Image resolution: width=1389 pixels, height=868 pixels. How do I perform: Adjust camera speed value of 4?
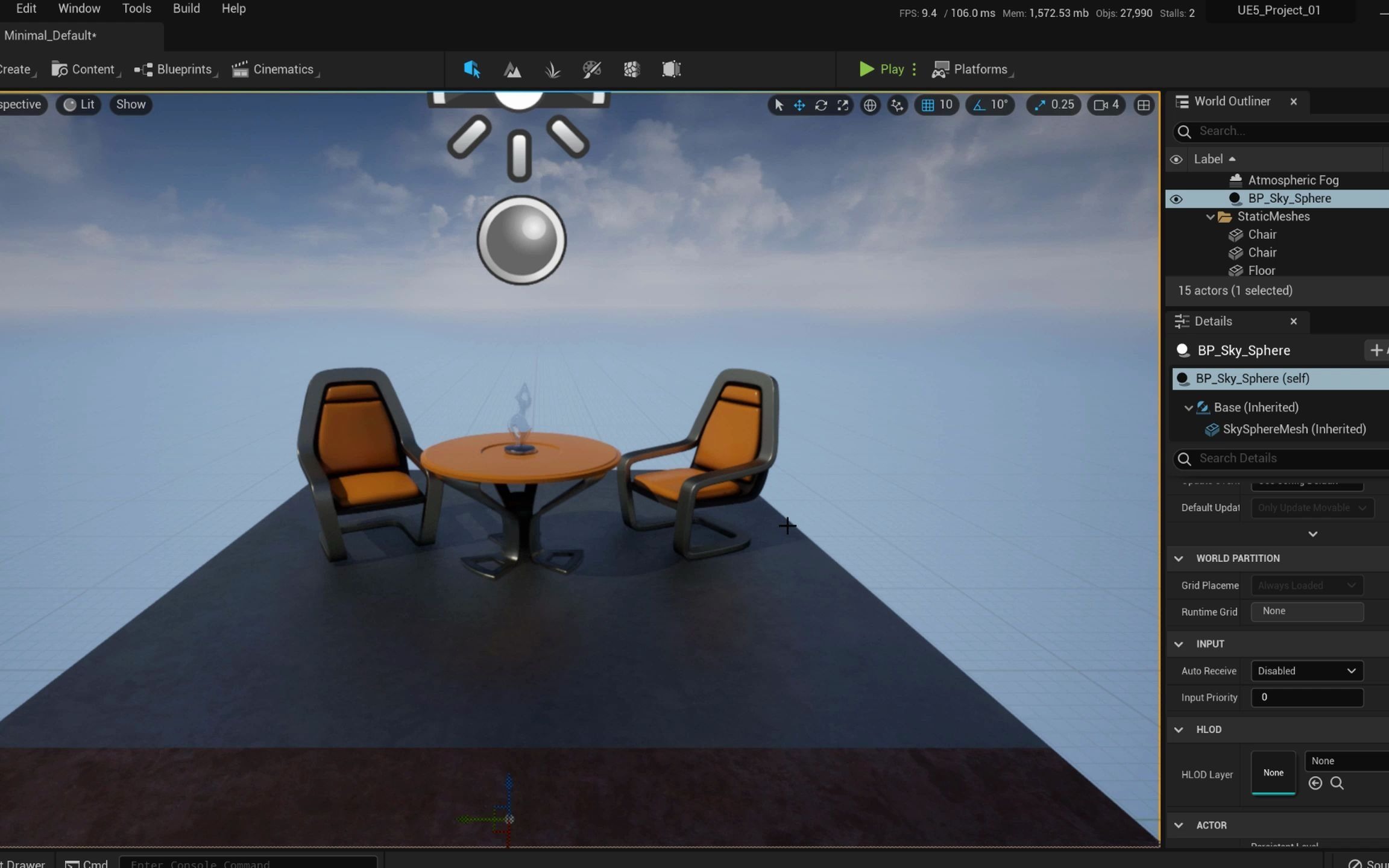1105,105
